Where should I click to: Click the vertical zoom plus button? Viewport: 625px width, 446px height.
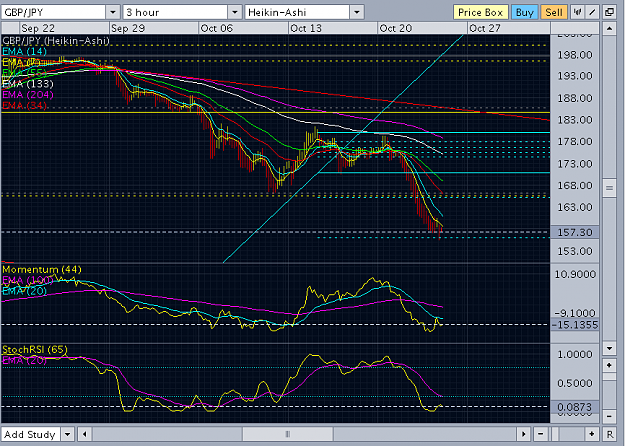click(609, 365)
